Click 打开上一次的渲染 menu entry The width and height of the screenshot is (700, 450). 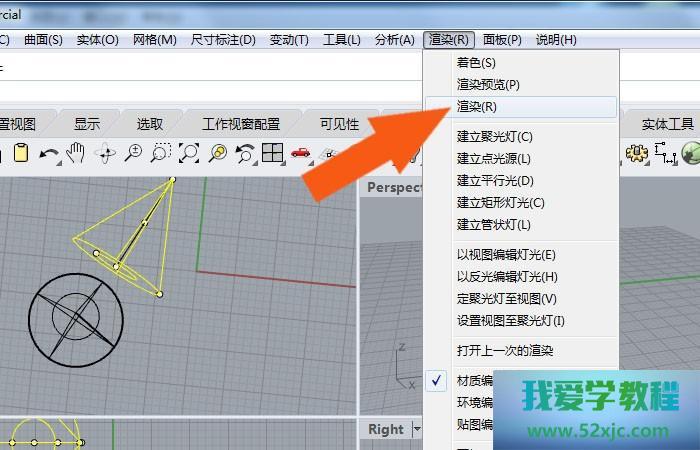tap(505, 351)
